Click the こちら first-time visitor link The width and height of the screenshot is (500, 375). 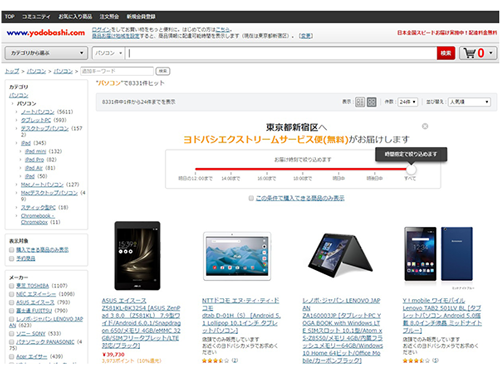coord(222,30)
